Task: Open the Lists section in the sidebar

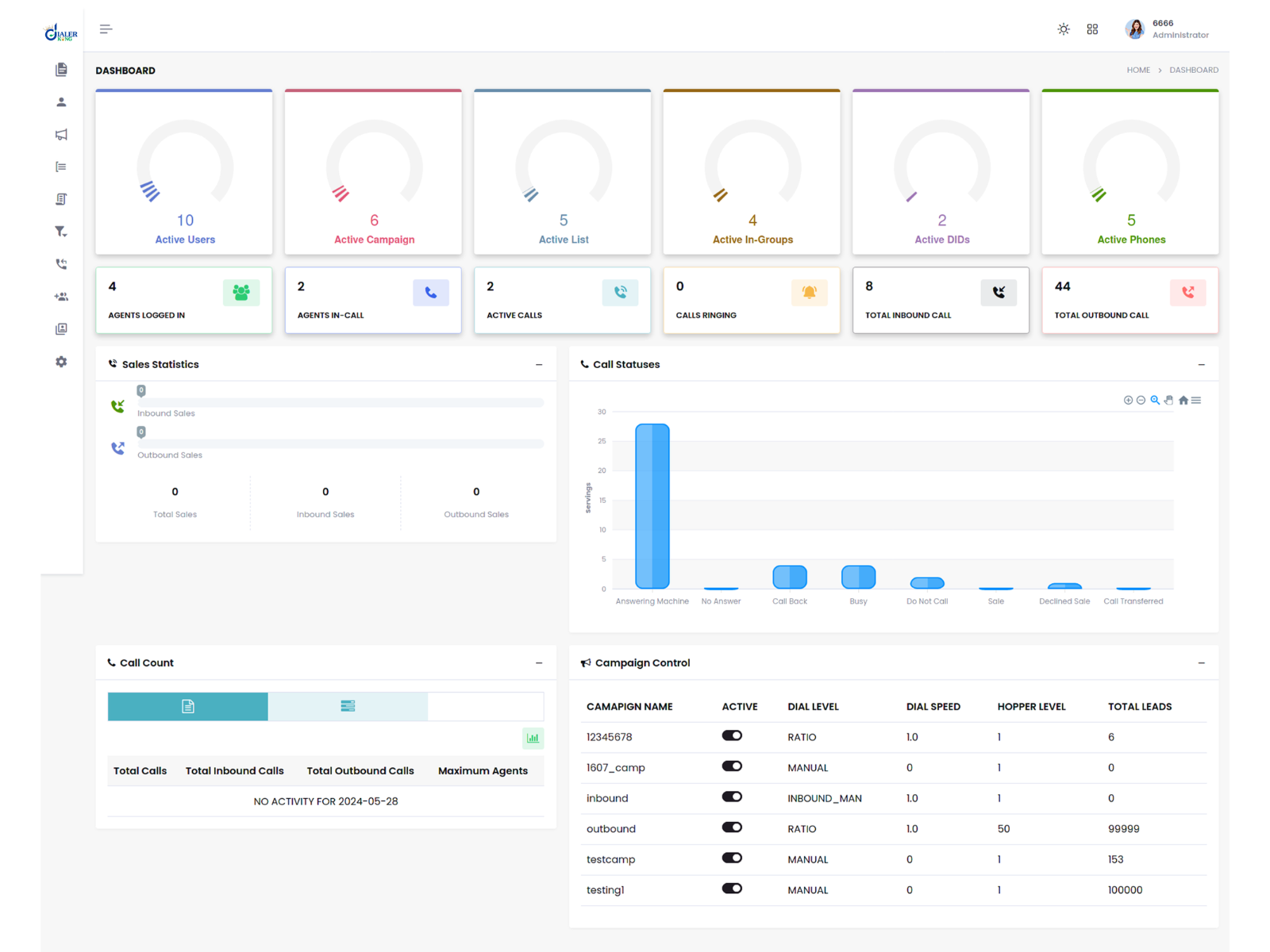Action: [x=61, y=167]
